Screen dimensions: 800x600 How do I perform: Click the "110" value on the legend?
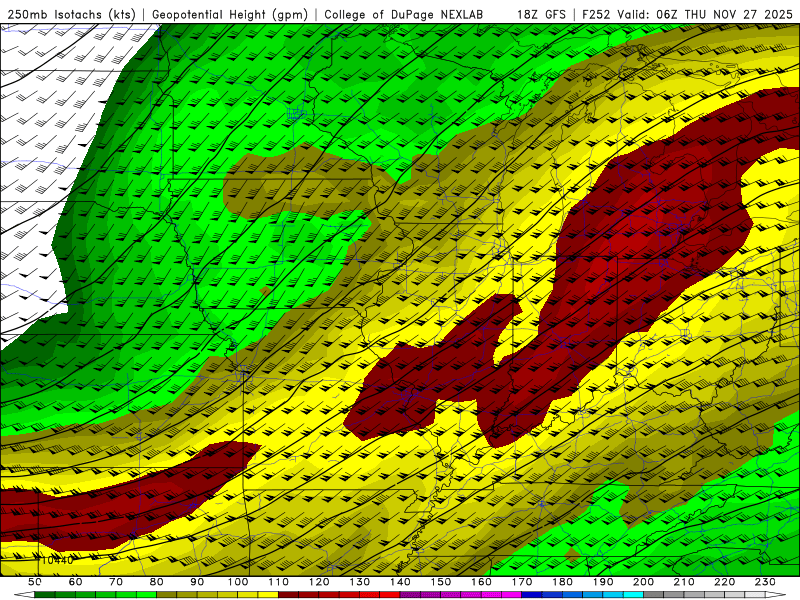(279, 582)
